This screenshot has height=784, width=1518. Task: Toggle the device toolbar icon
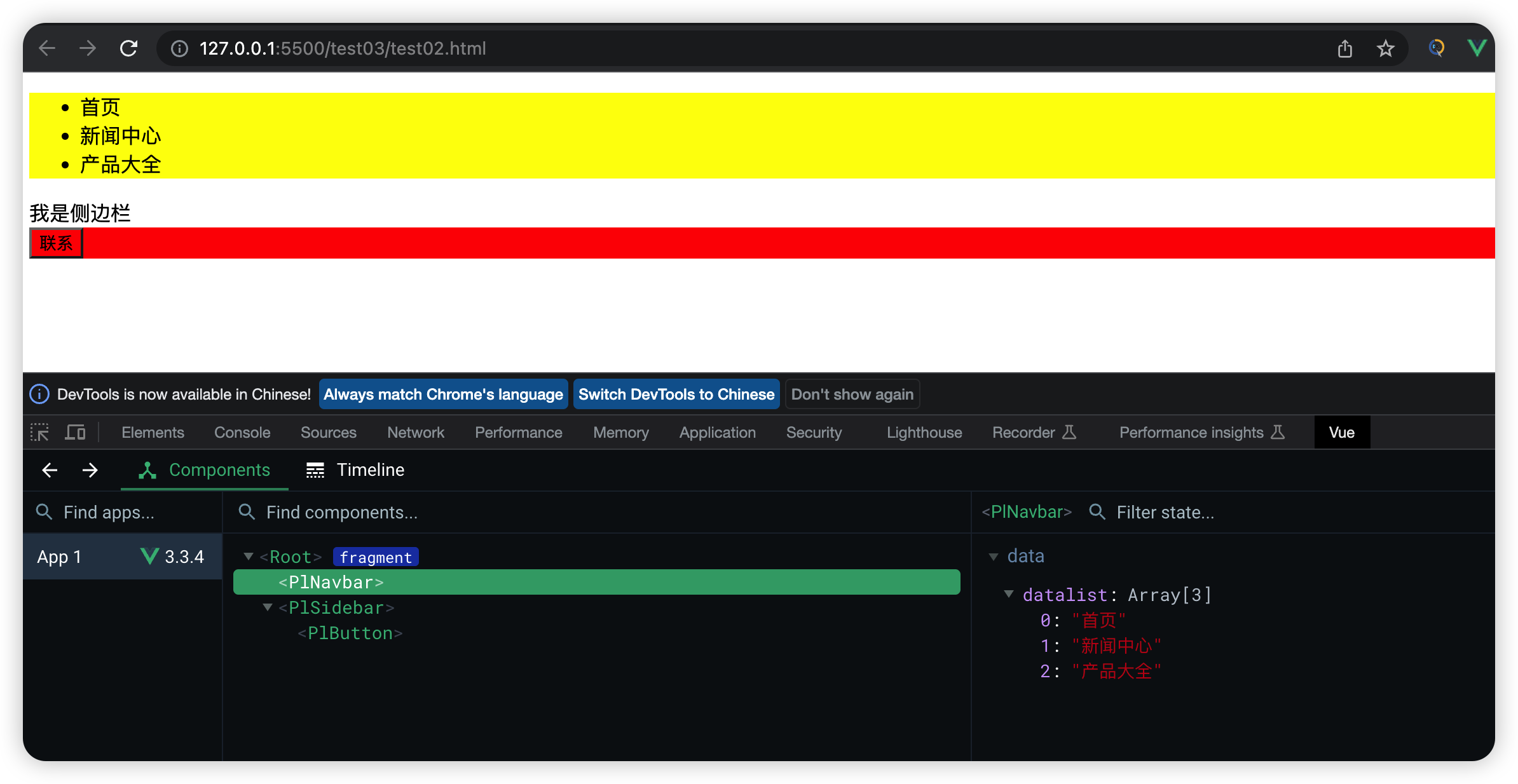tap(76, 433)
